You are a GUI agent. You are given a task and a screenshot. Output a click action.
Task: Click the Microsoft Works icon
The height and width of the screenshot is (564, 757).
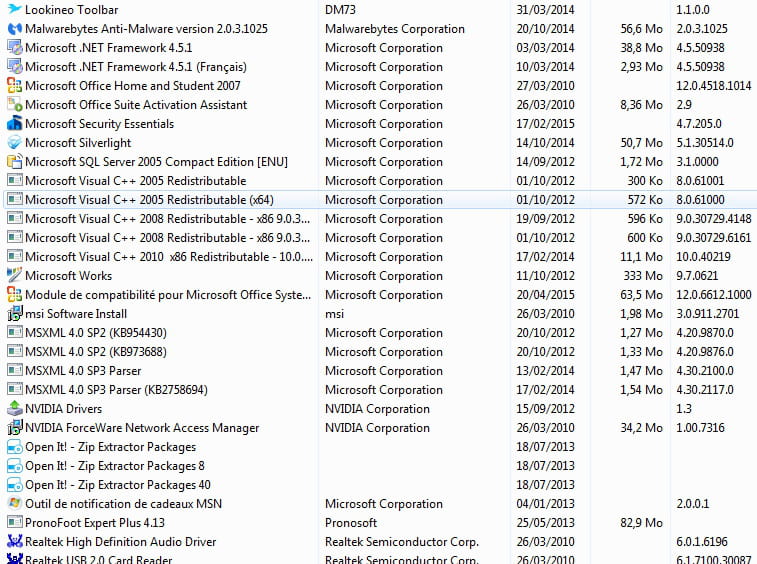coord(14,276)
